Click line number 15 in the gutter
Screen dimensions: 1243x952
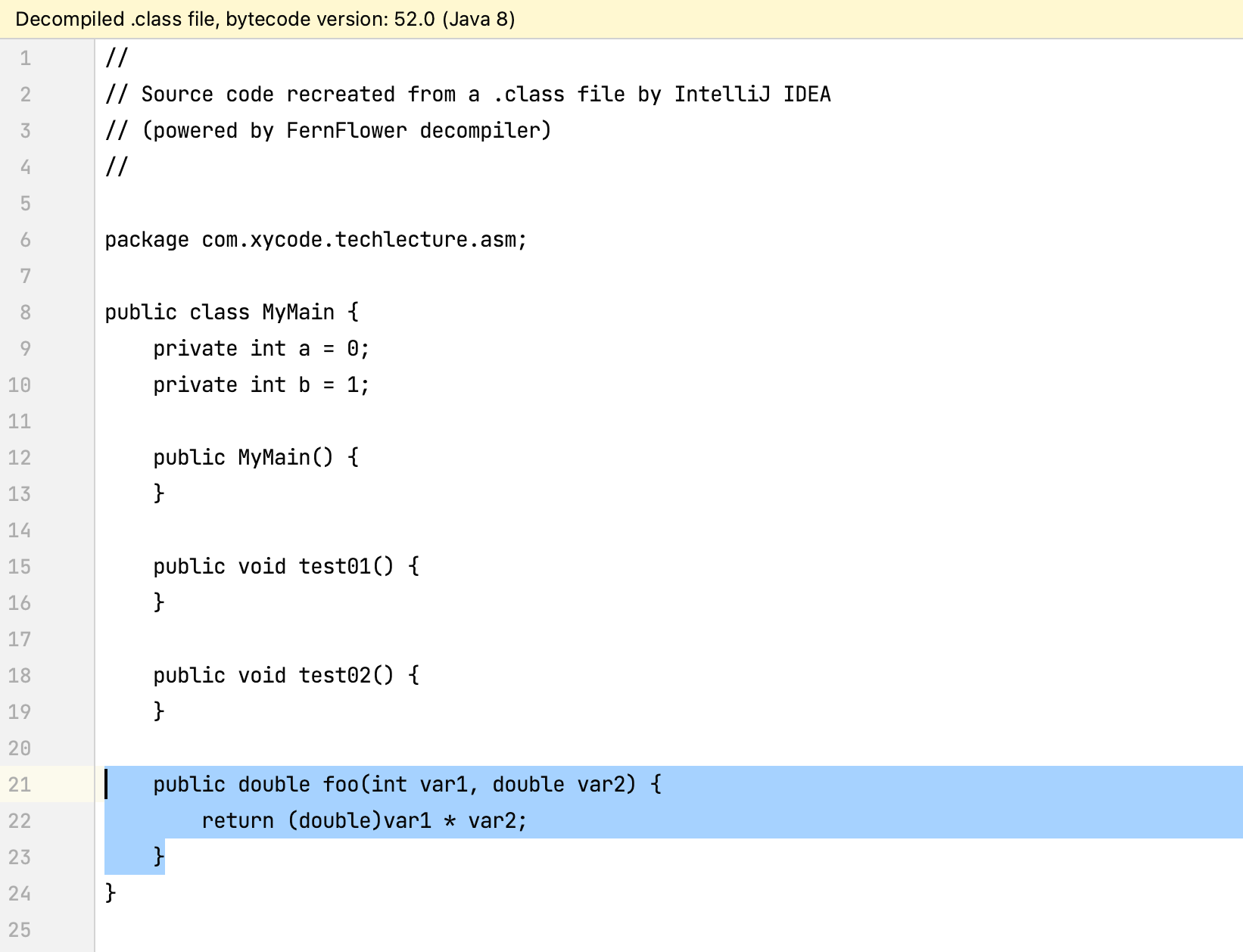[20, 567]
